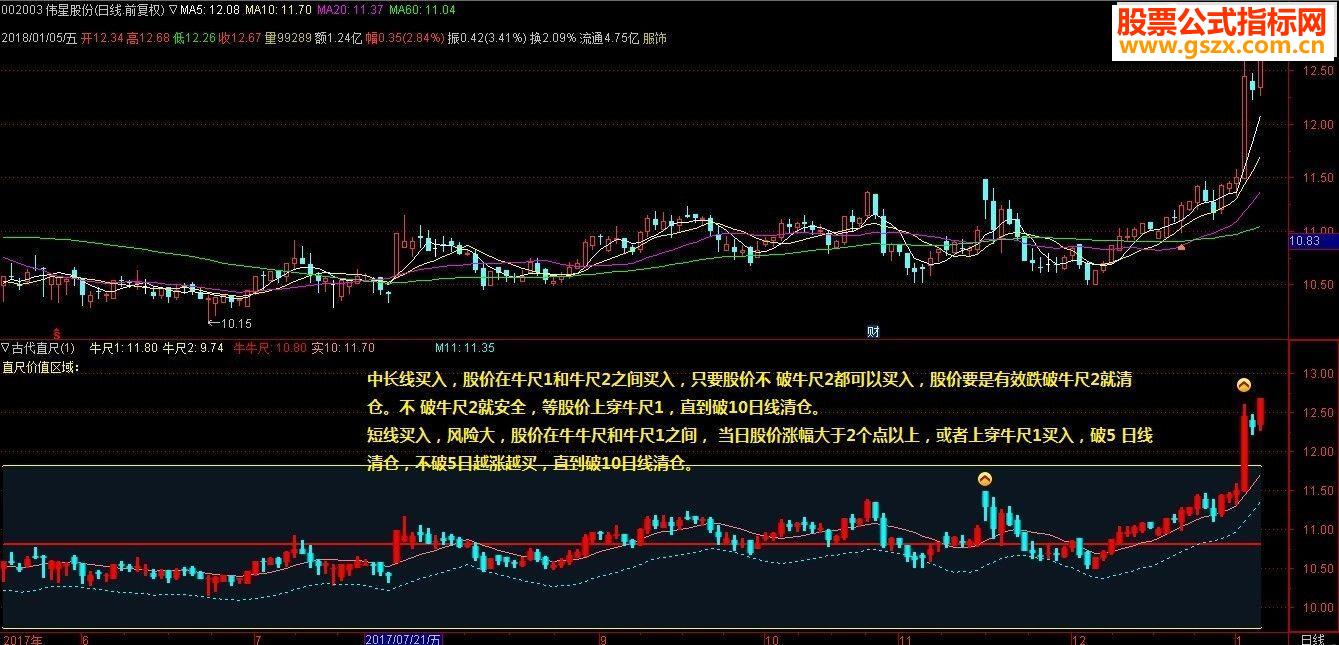The image size is (1339, 645).
Task: Click the highlighted date 2017/07/21/五 on timeline
Action: (403, 638)
